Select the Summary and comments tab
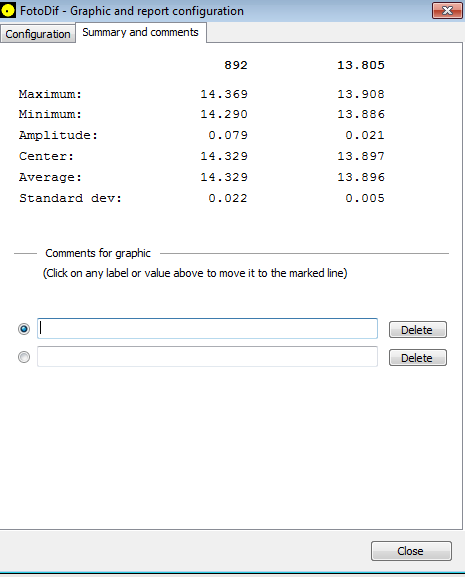465x577 pixels. click(141, 32)
